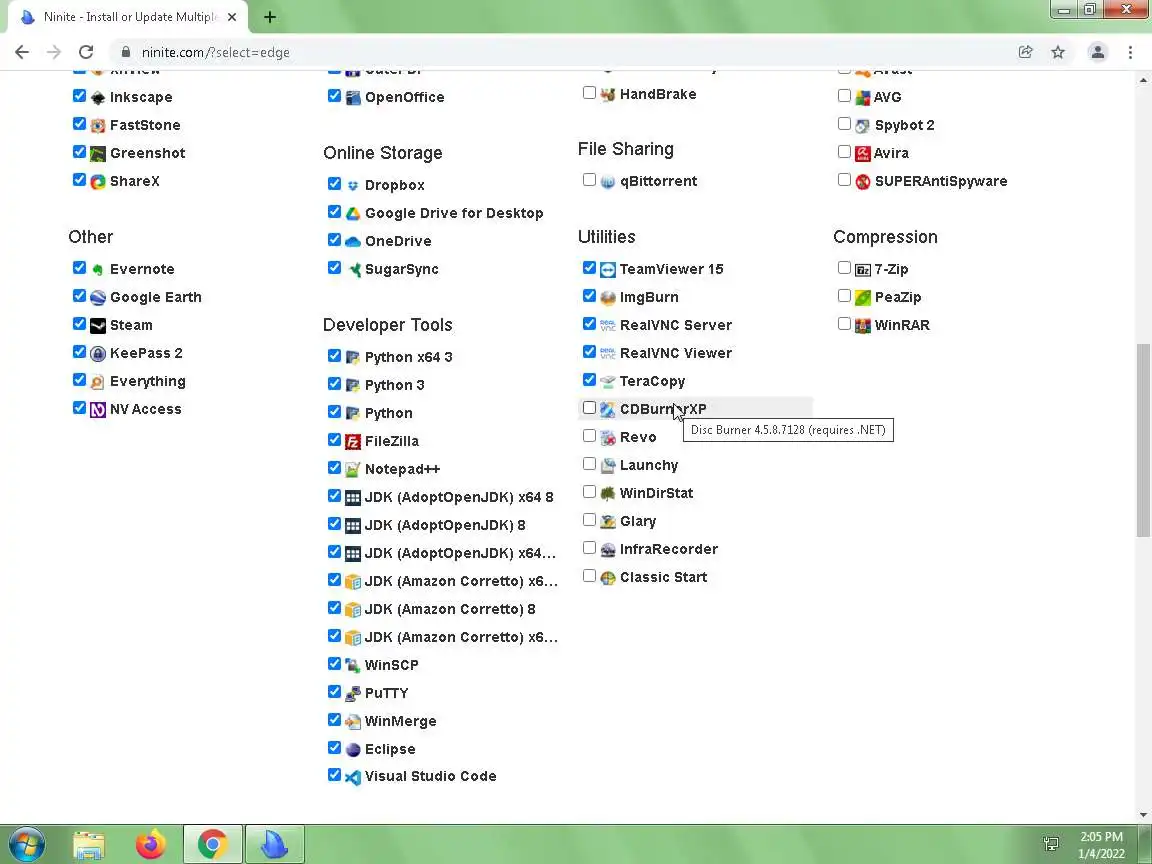Check the qBittorrent checkbox

[x=589, y=179]
